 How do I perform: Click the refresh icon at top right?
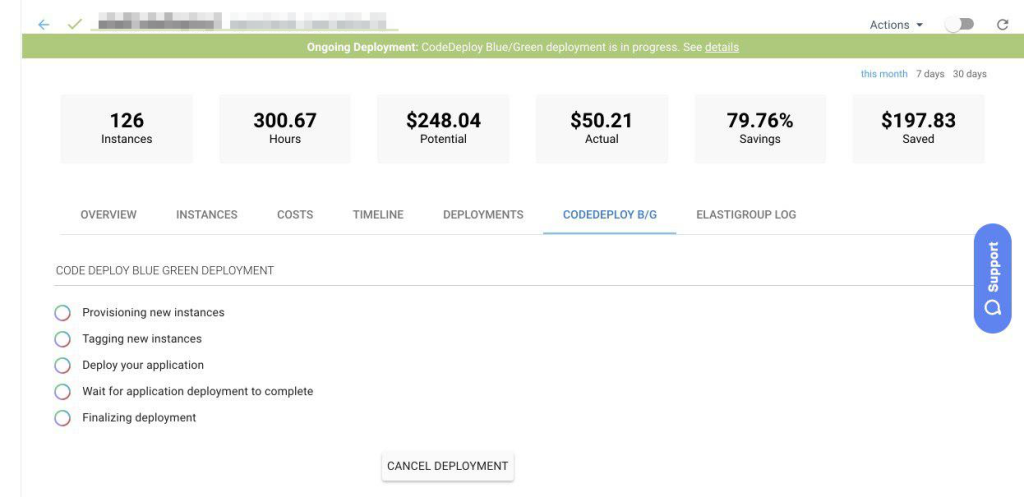tap(1003, 25)
